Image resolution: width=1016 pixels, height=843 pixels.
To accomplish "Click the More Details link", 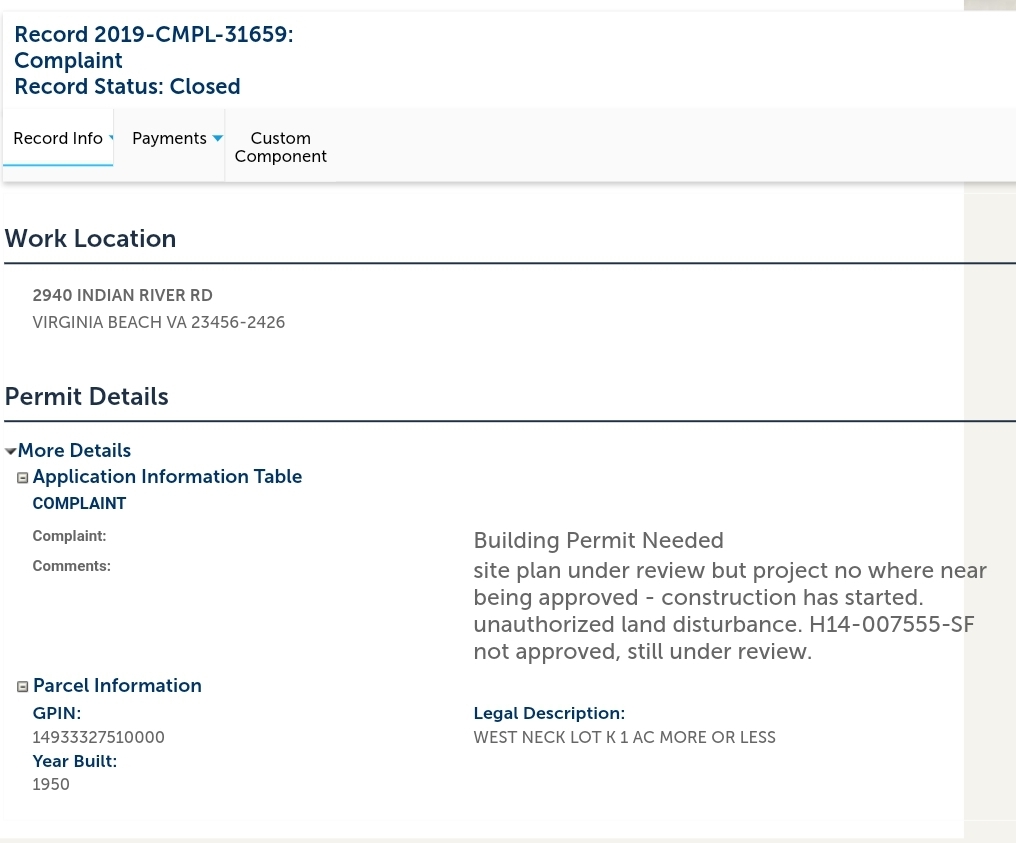I will point(74,451).
